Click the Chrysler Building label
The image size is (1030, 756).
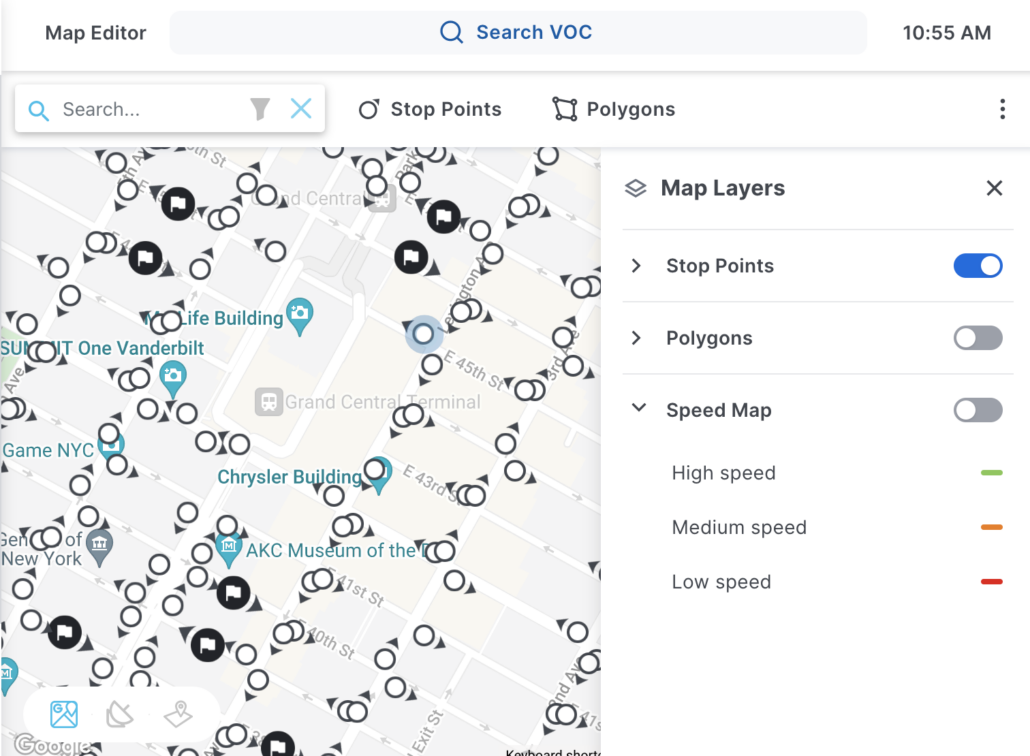[290, 477]
